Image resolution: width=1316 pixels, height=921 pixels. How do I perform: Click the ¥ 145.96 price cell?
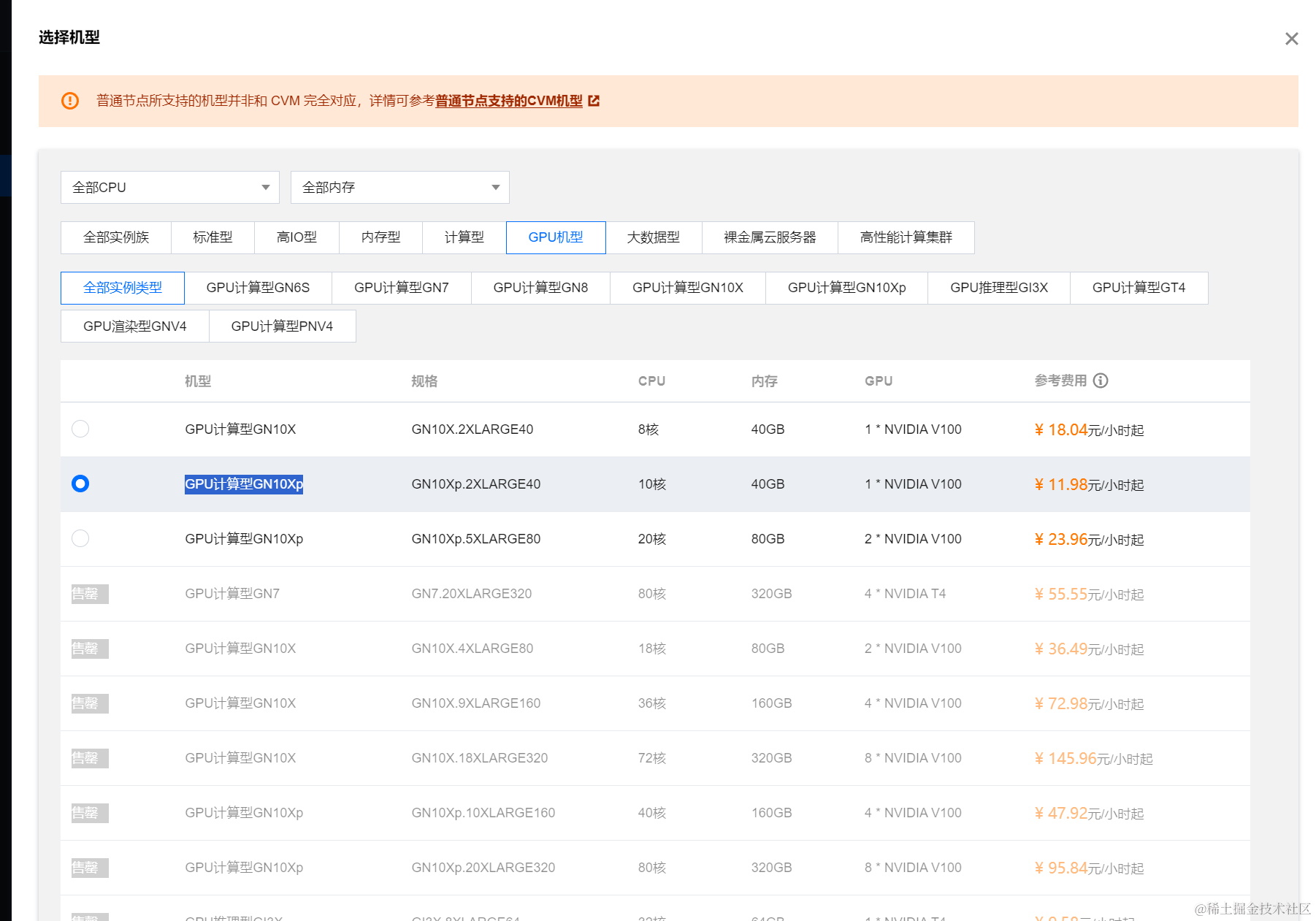tap(1093, 758)
